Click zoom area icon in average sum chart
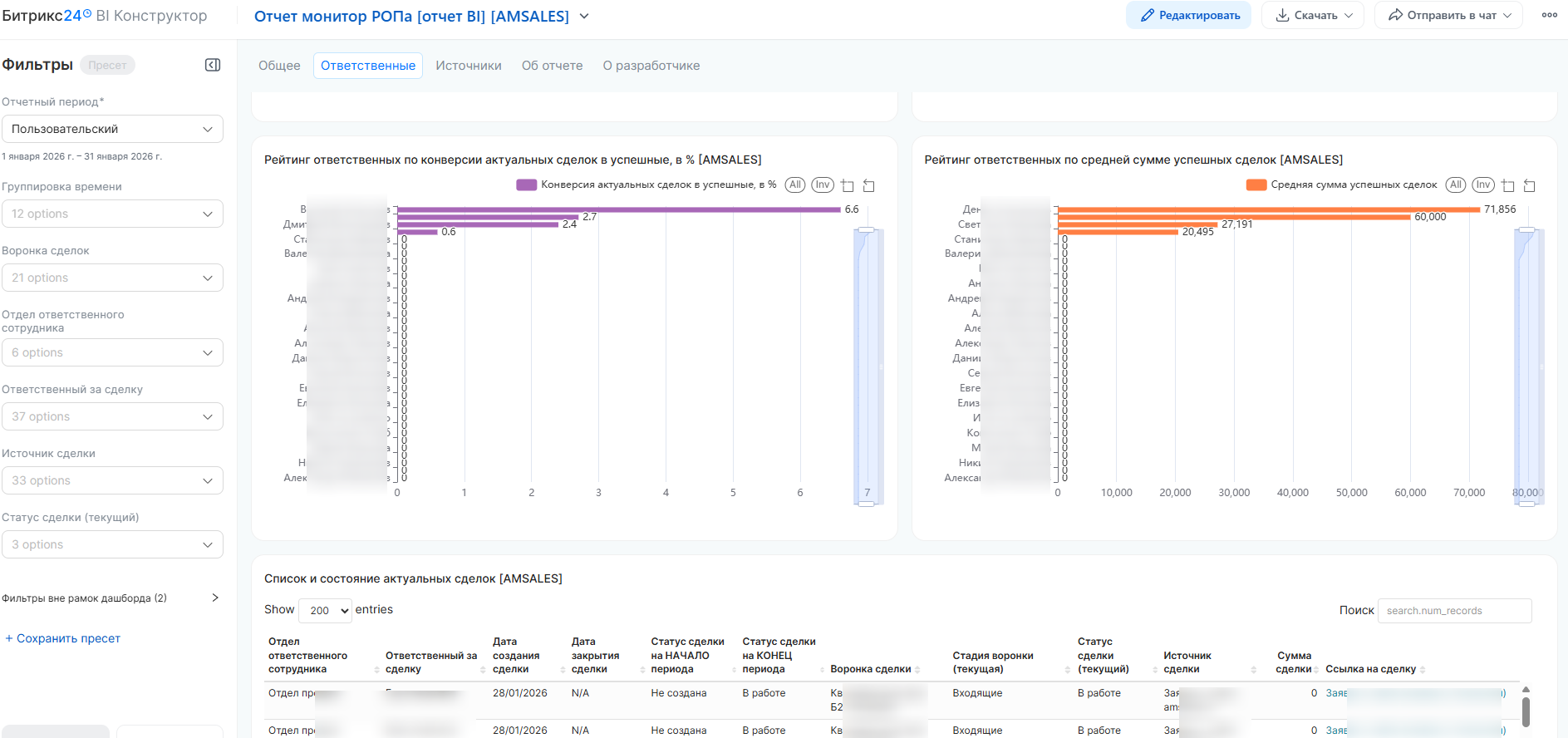Screen dimensions: 1568x738 1508,185
